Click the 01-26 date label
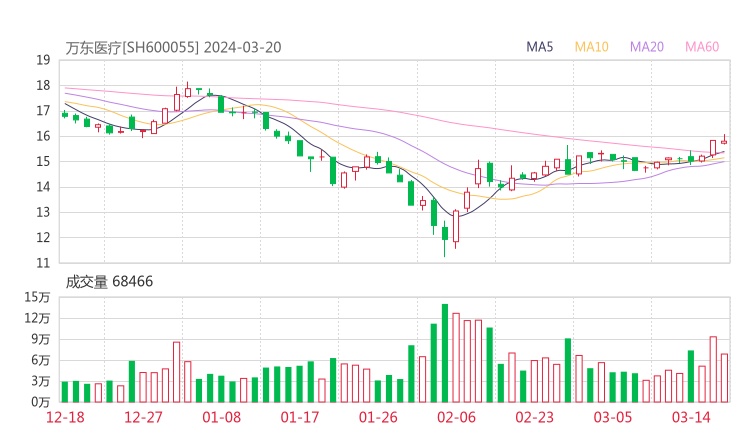The width and height of the screenshot is (740, 440). click(378, 417)
